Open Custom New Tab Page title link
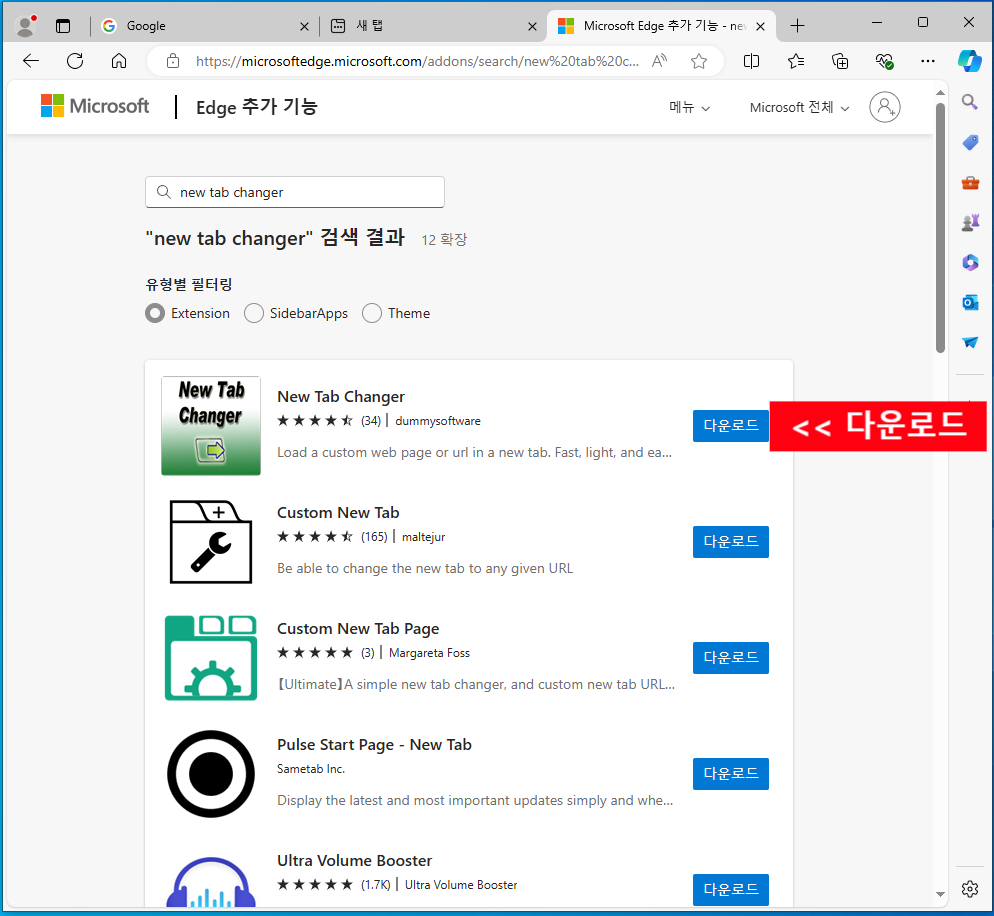The image size is (994, 916). 358,629
